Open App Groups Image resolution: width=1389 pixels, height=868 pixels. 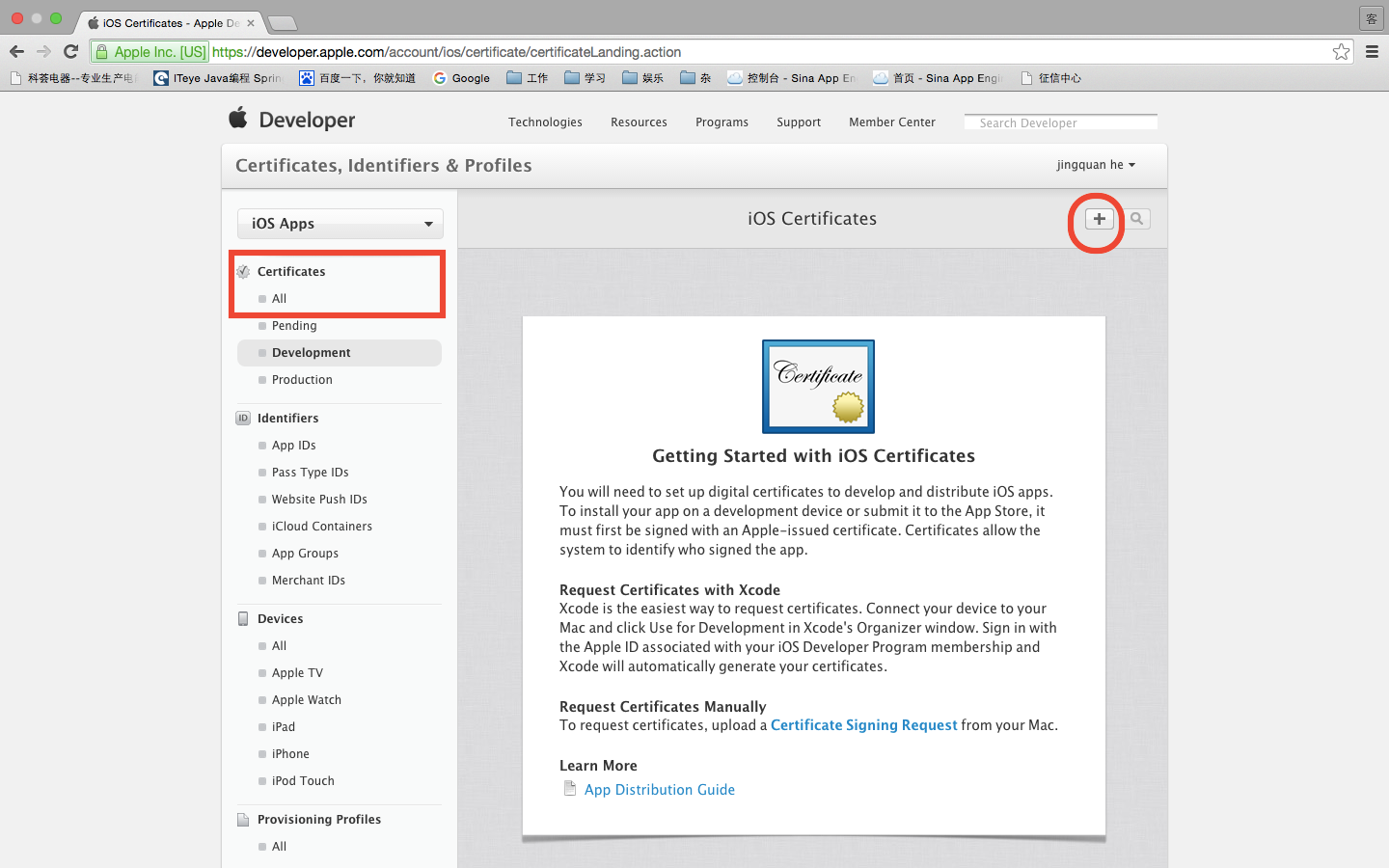point(305,554)
